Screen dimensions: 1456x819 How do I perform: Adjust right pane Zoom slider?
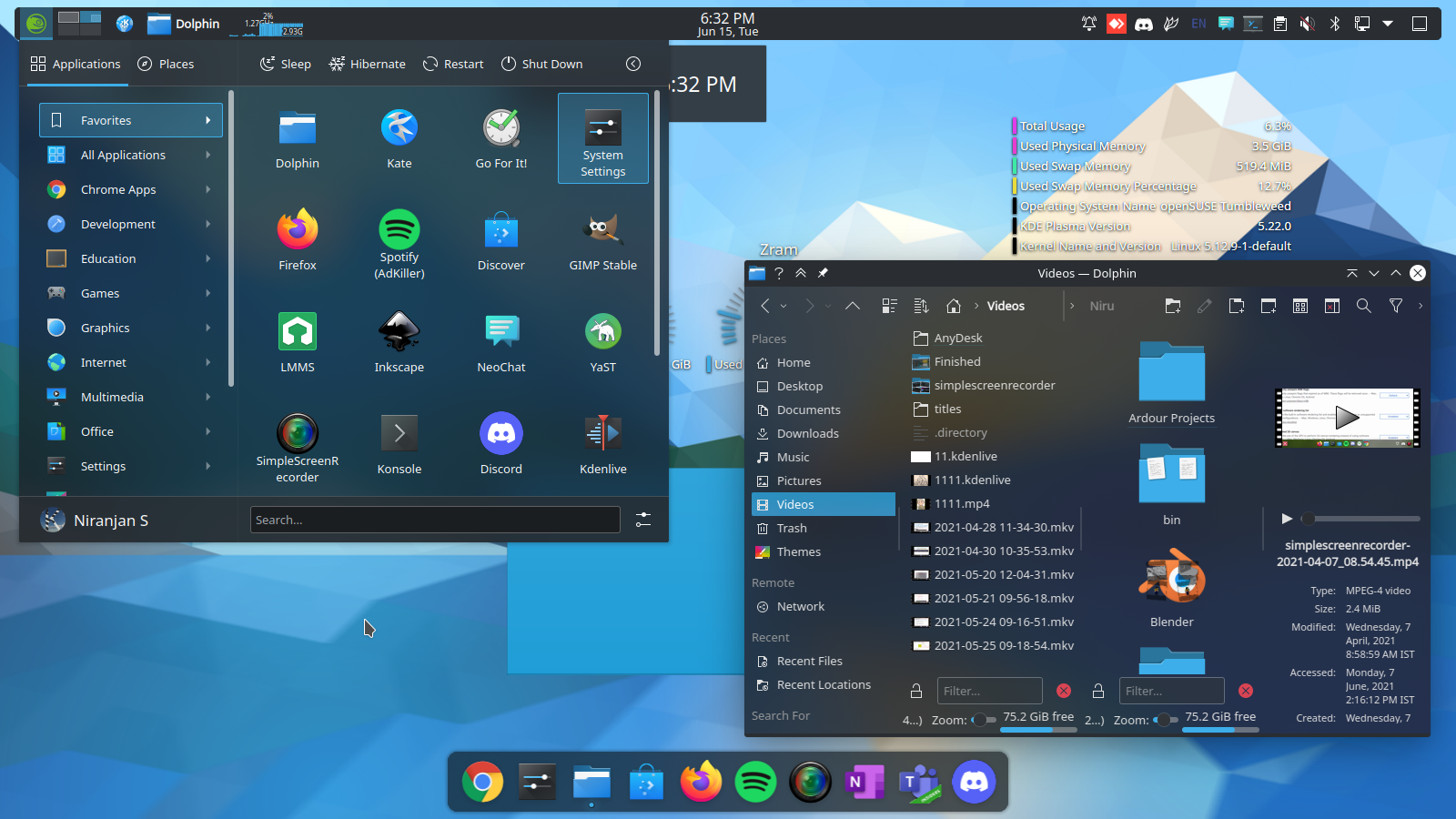[x=1166, y=720]
